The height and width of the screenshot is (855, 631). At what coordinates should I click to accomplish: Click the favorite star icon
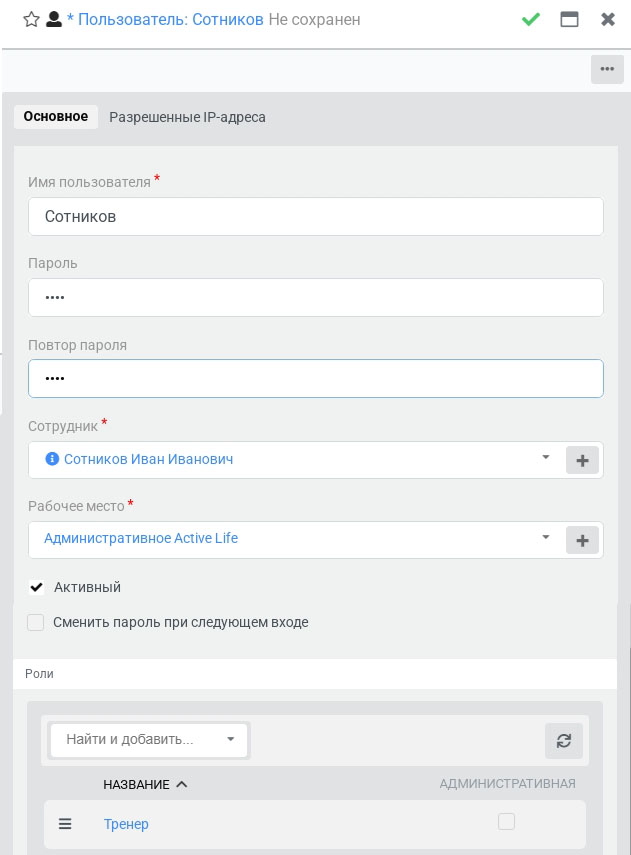[31, 20]
